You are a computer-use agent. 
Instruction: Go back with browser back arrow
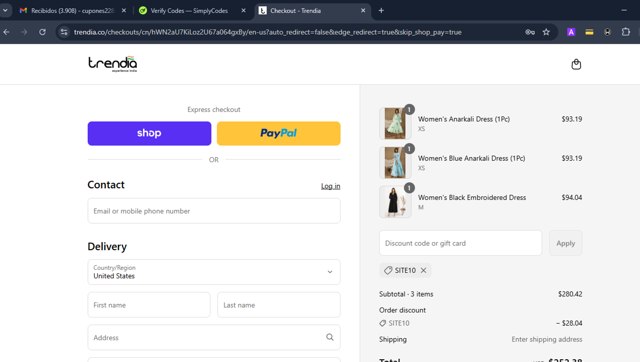pos(7,32)
